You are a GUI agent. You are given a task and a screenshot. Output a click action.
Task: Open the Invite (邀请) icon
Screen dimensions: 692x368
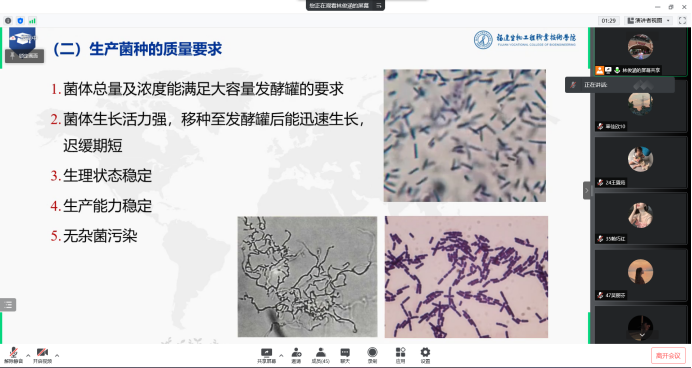(x=296, y=355)
